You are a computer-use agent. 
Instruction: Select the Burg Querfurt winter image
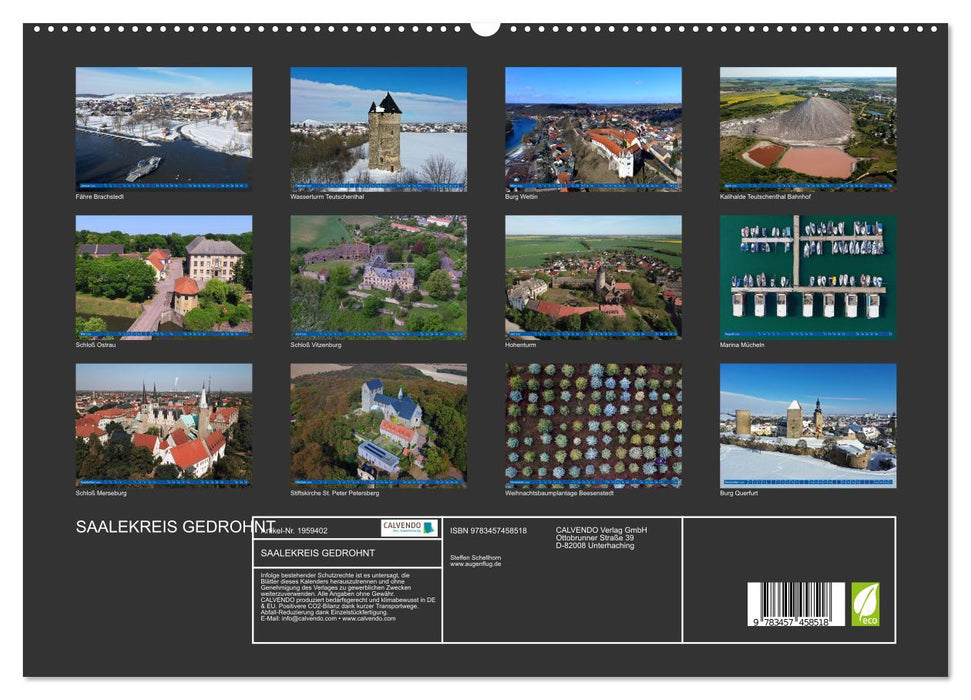click(806, 425)
